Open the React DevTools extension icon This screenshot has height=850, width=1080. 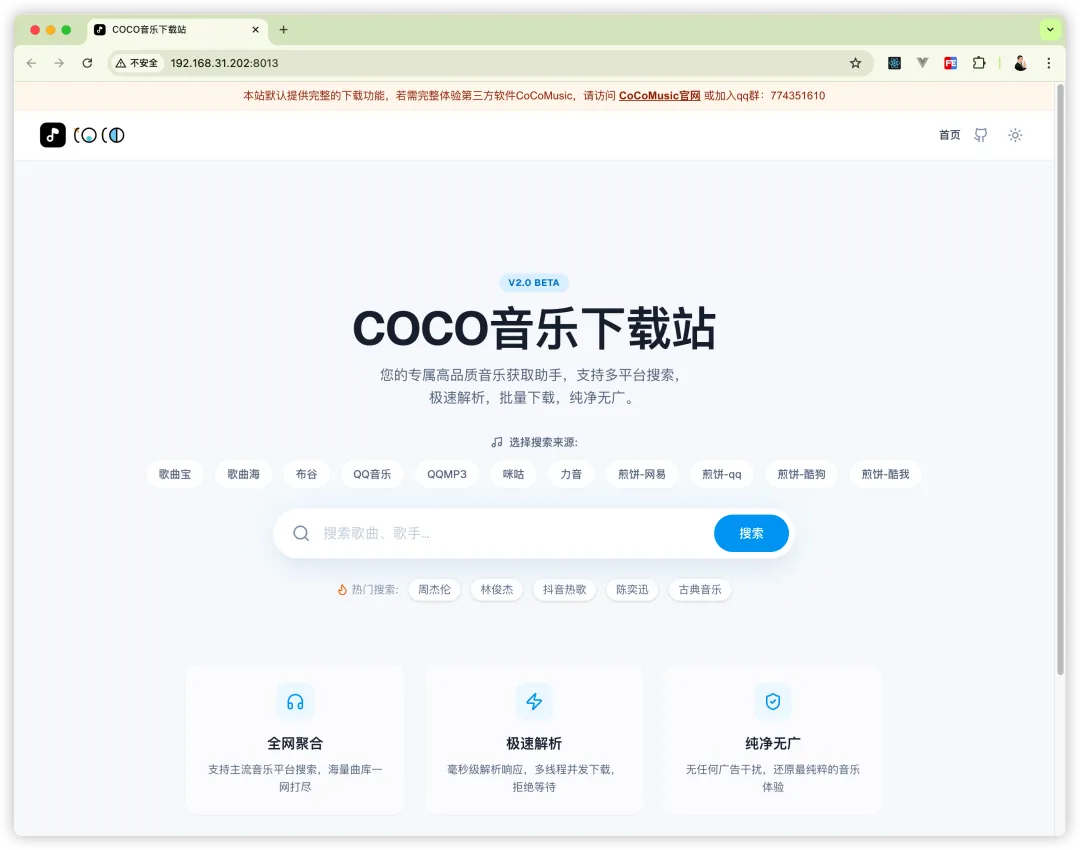[x=894, y=63]
